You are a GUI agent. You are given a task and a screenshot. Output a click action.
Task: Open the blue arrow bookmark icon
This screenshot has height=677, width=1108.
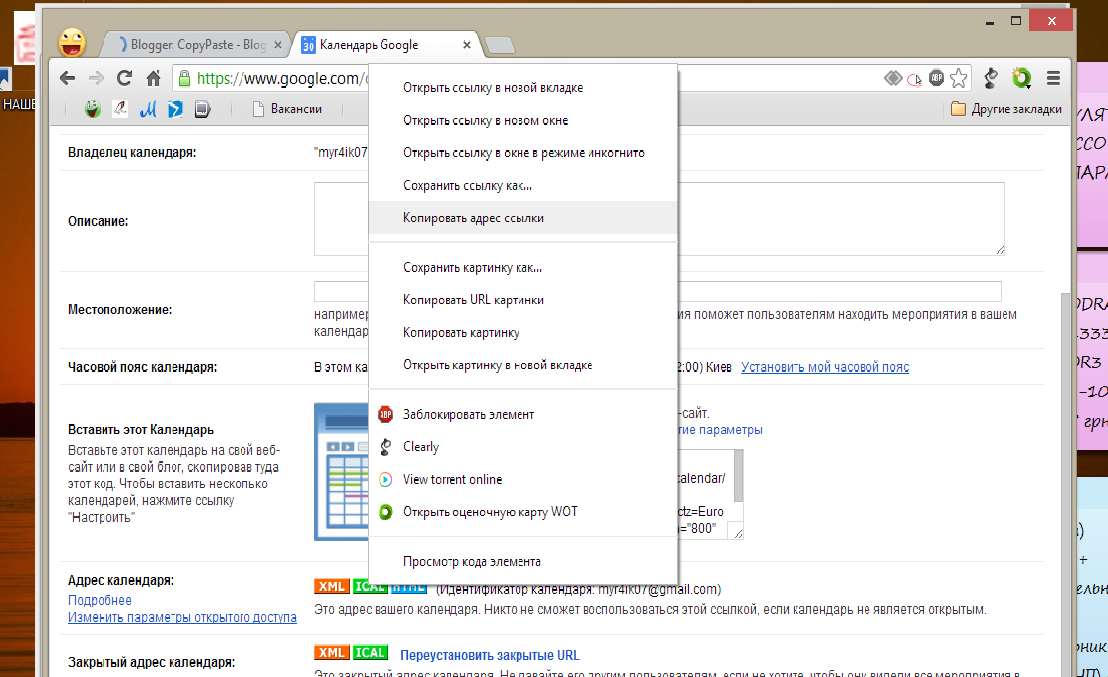tap(175, 109)
